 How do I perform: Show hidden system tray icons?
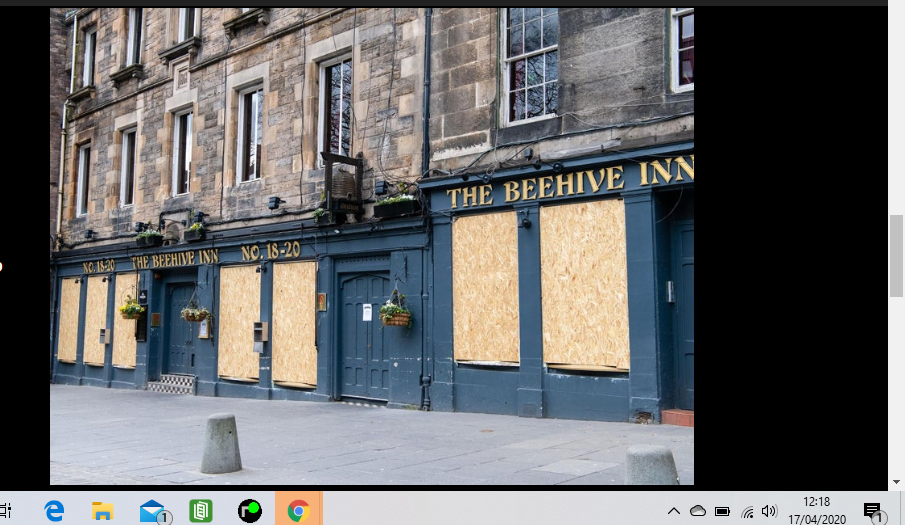click(x=674, y=511)
